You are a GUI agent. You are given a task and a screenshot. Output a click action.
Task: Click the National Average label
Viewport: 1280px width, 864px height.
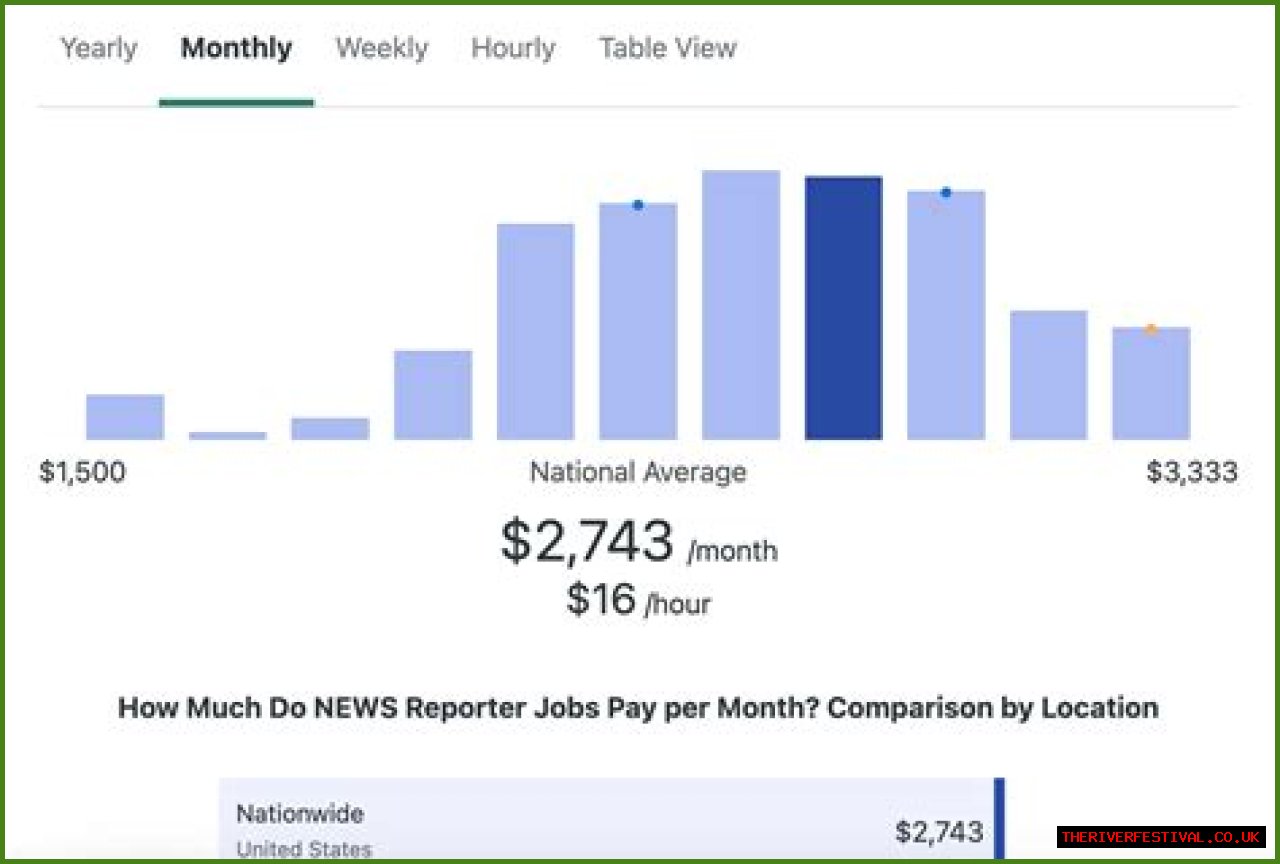pos(638,472)
